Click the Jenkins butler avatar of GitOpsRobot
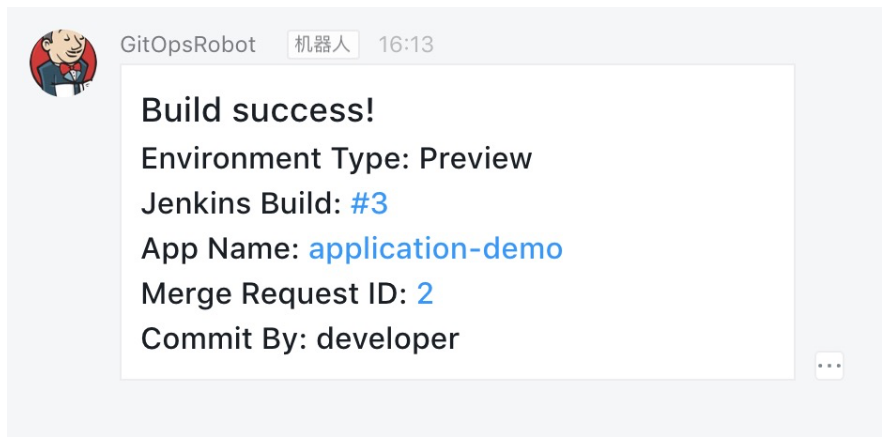Image resolution: width=887 pixels, height=444 pixels. pos(63,63)
